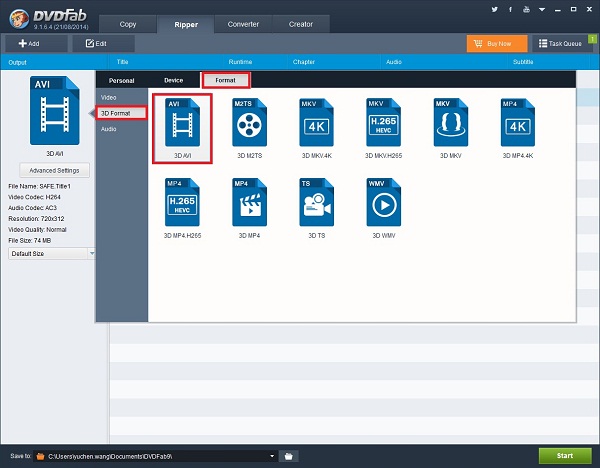
Task: Select the 3D Format category
Action: [122, 113]
